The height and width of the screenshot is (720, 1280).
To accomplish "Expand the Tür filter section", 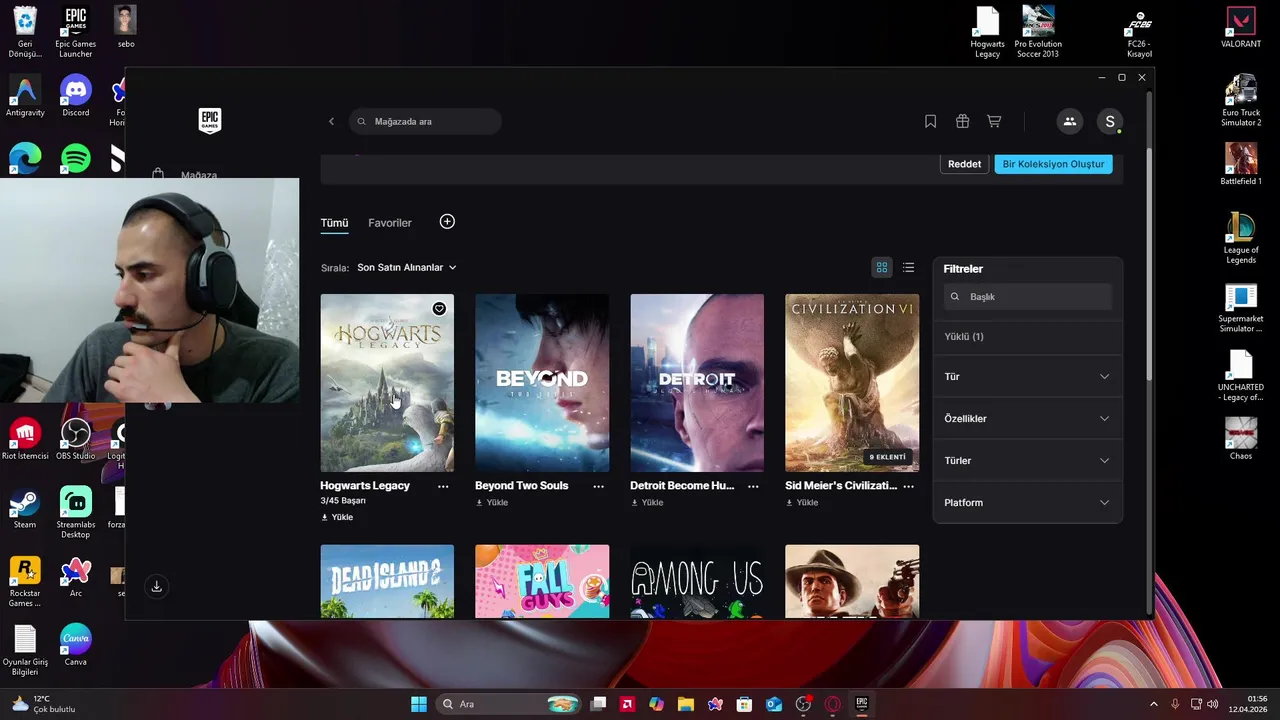I will tap(1027, 376).
